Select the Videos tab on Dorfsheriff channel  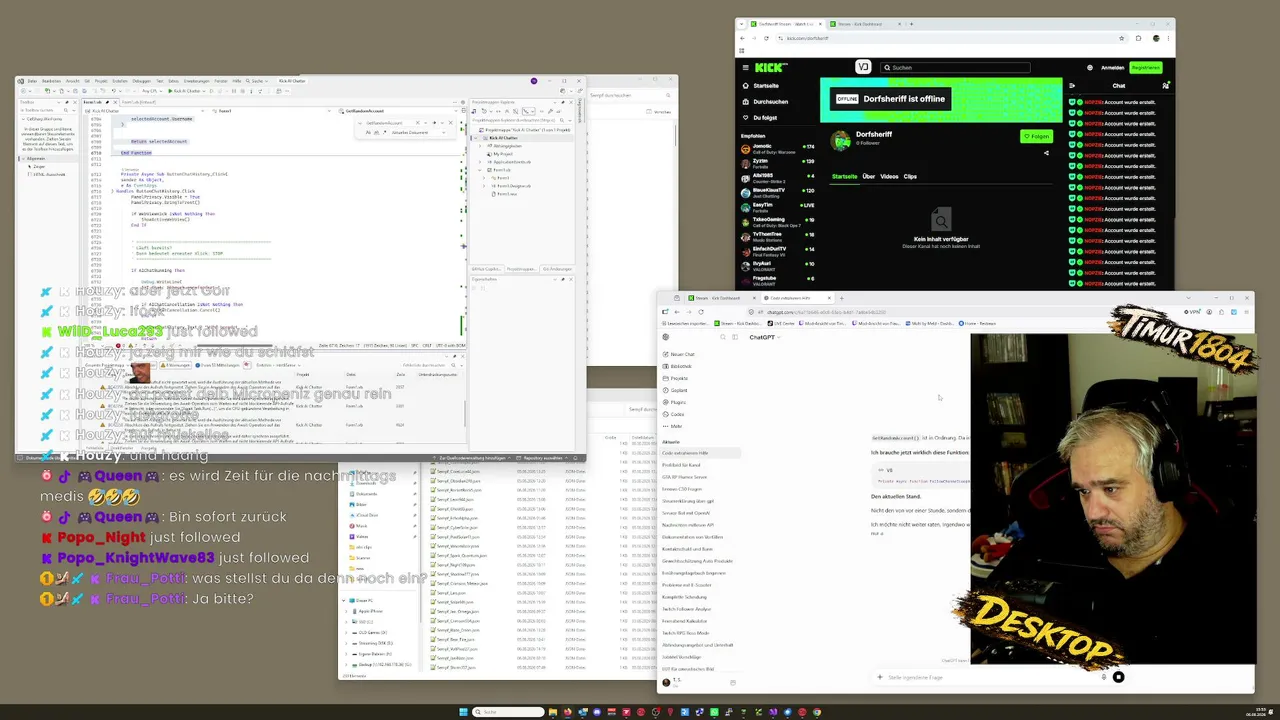(889, 176)
